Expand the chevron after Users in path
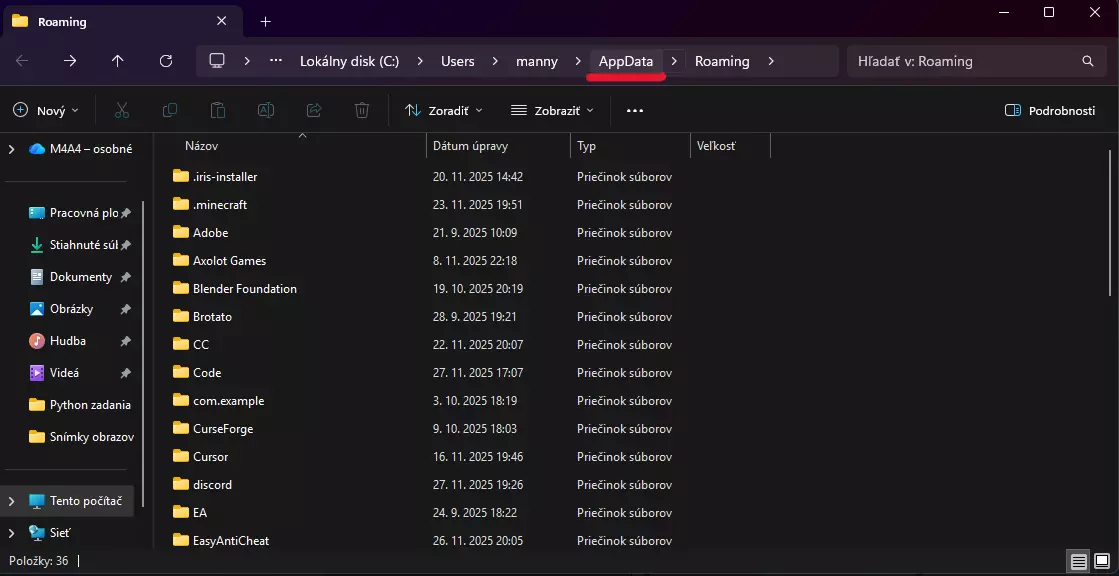The width and height of the screenshot is (1119, 576). [495, 61]
